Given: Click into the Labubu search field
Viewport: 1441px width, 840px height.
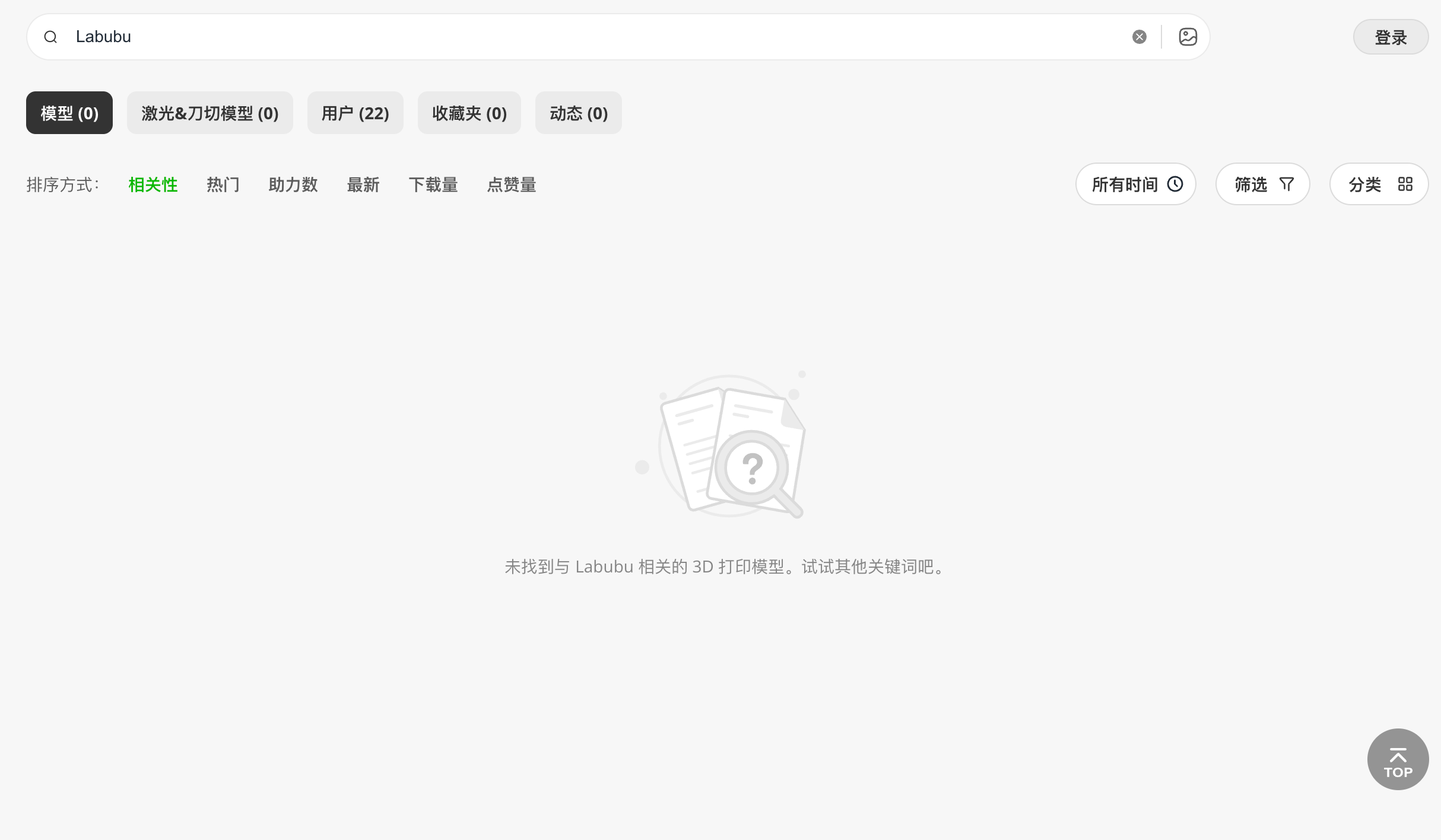Looking at the screenshot, I should click(593, 37).
